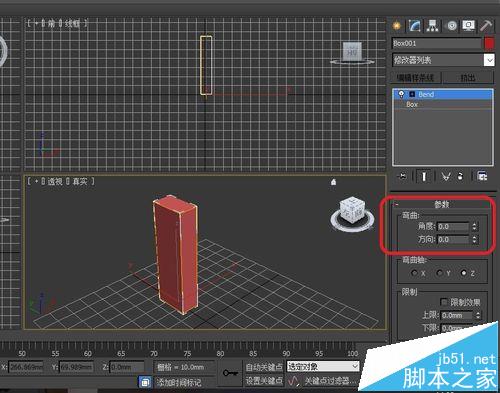Click the 角度 value field
Screen dimensions: 500x393
pos(453,226)
